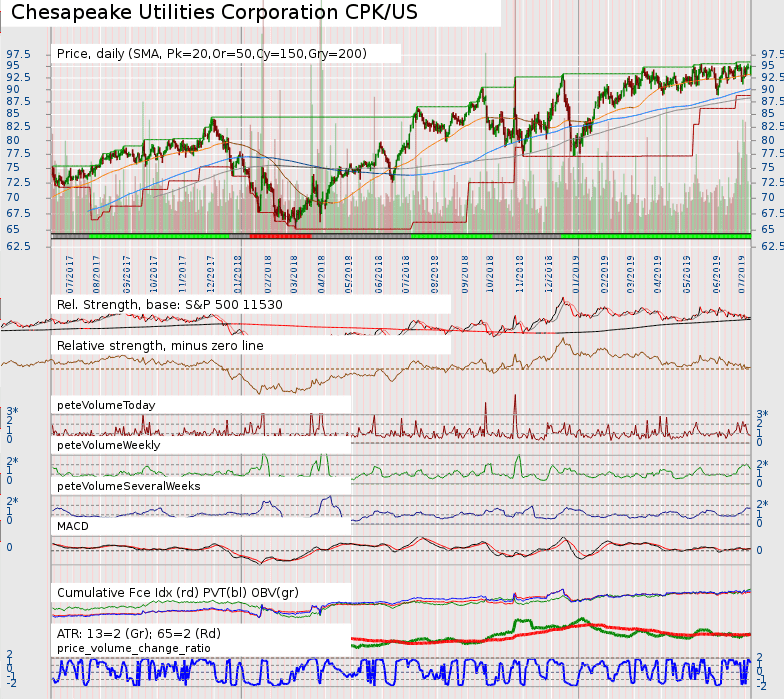The height and width of the screenshot is (699, 784).
Task: Click the 70 price label on right axis
Action: (x=768, y=197)
